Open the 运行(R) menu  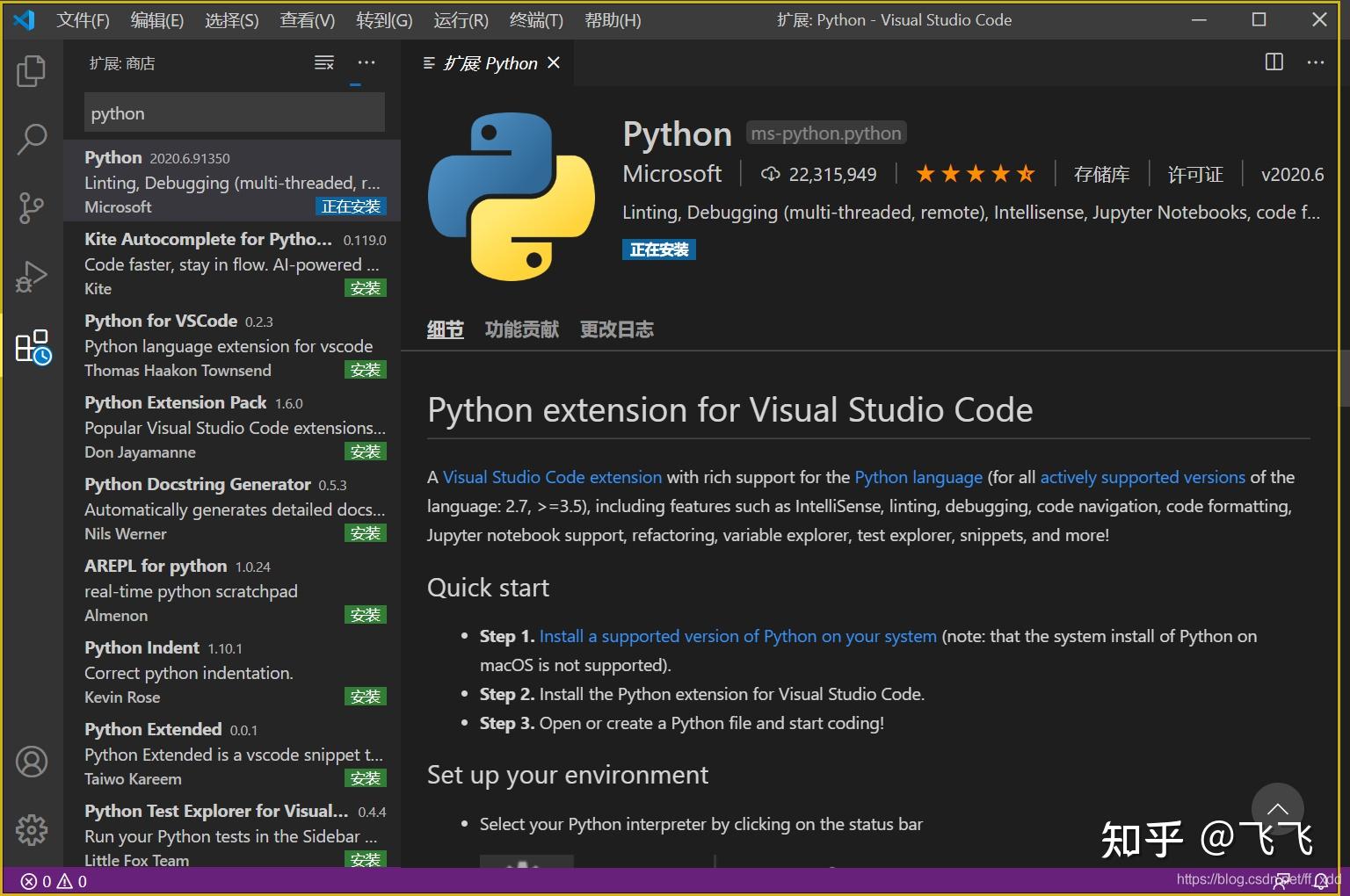461,20
